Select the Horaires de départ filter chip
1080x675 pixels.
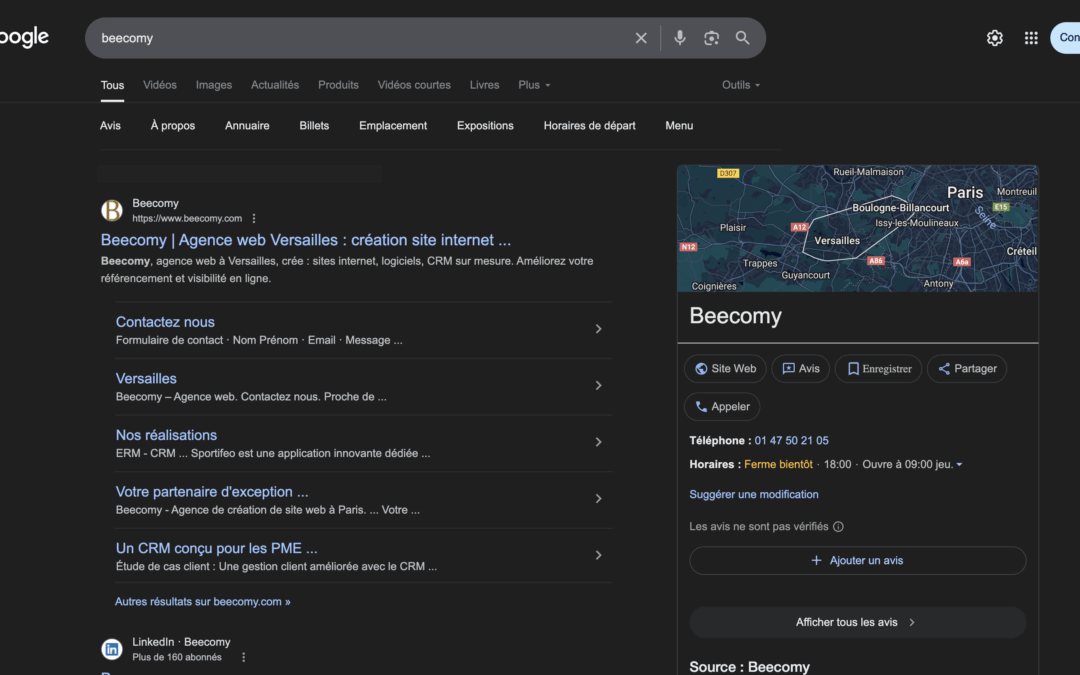pyautogui.click(x=589, y=125)
